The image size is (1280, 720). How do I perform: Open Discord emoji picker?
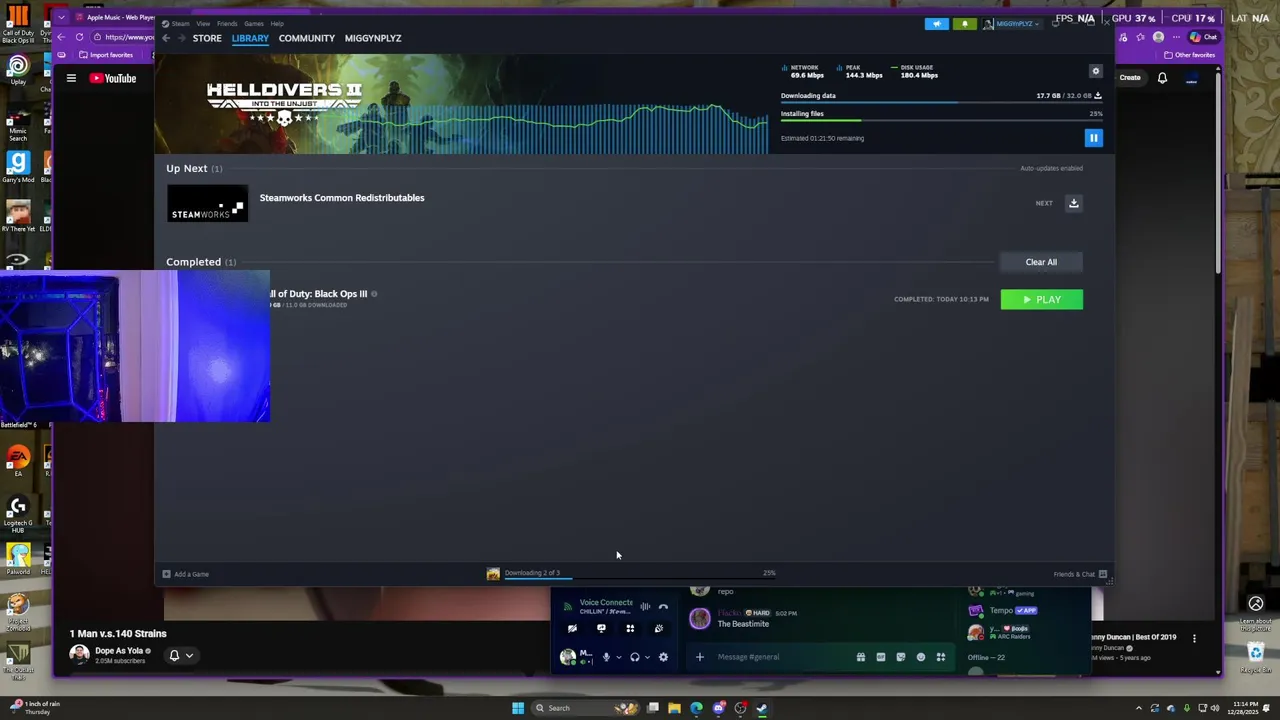tap(921, 657)
